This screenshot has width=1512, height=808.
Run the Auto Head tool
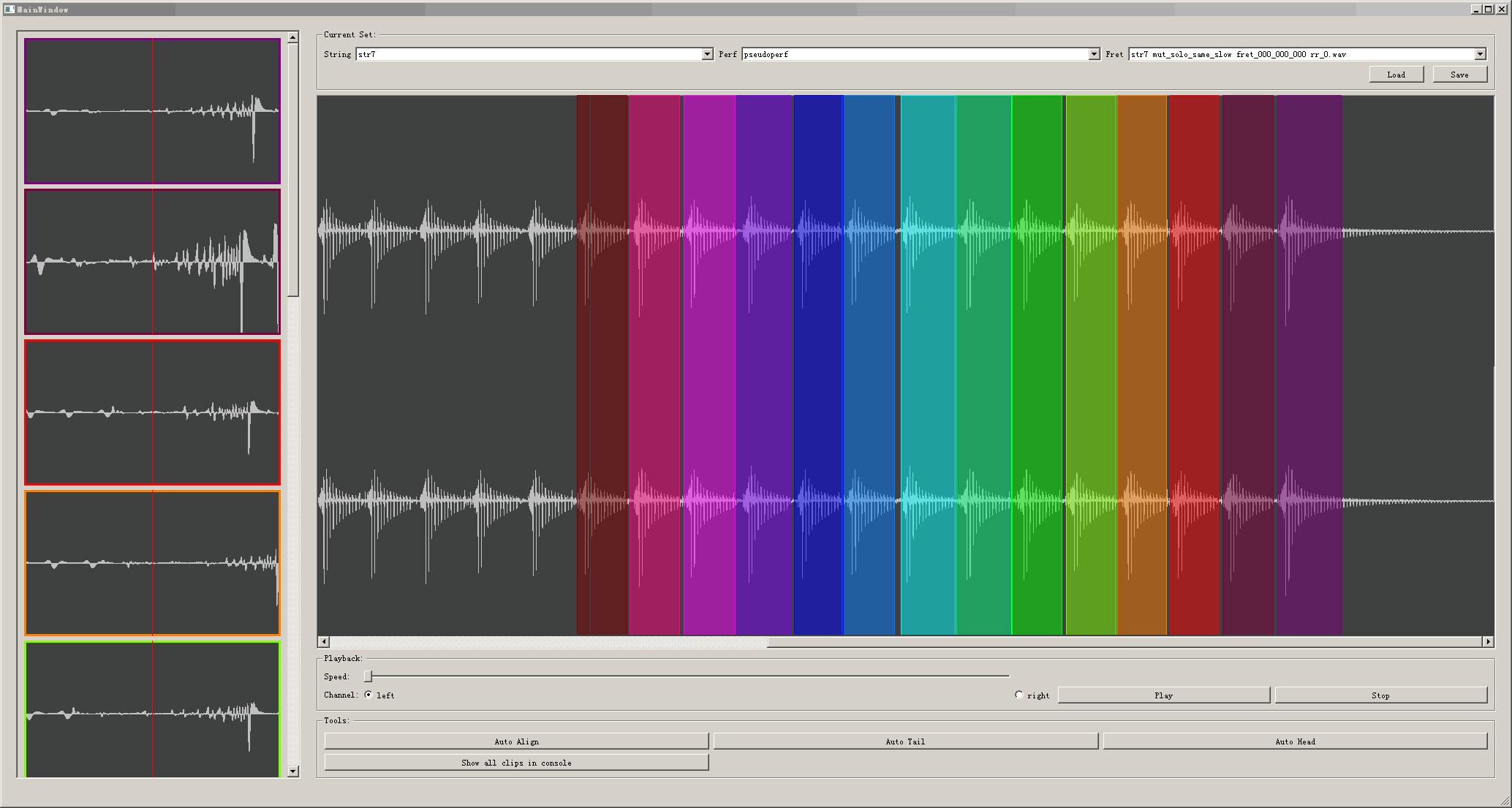(x=1295, y=741)
